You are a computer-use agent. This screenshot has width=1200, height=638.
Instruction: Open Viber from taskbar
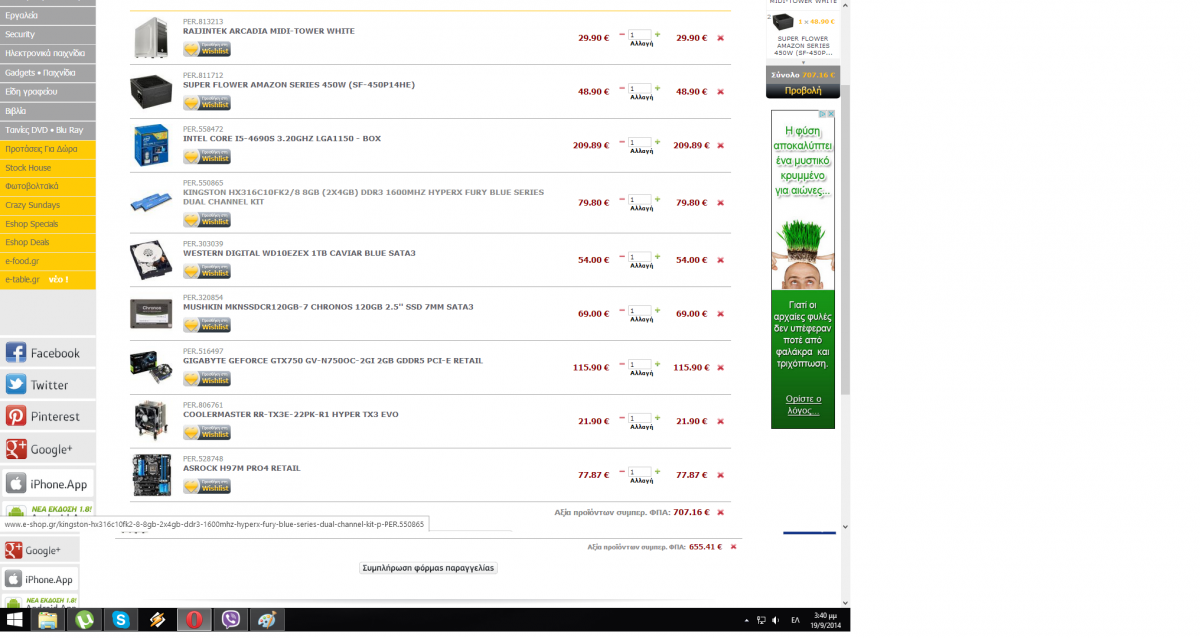231,620
